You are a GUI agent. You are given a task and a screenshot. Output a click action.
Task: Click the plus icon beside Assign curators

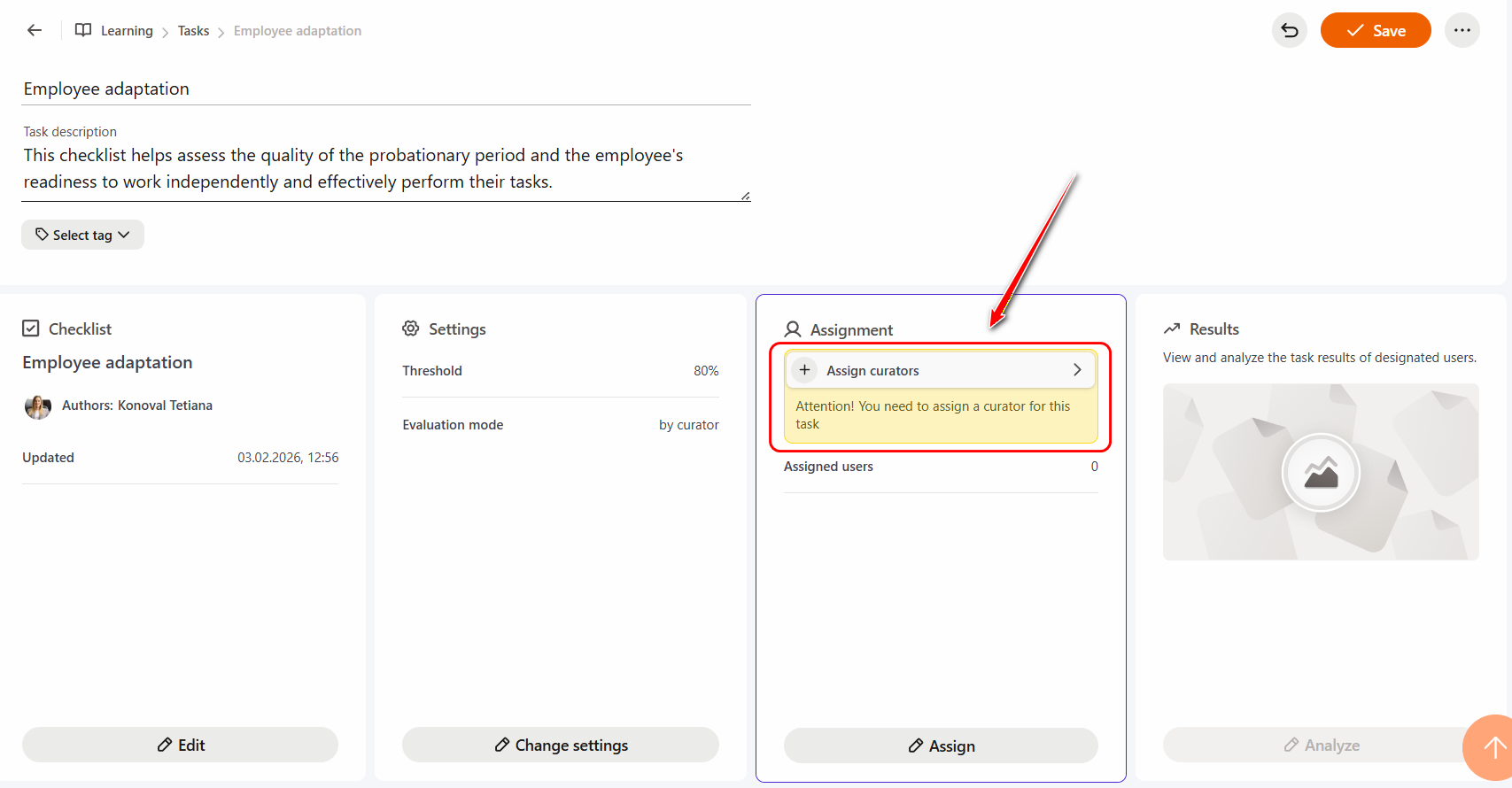tap(804, 370)
